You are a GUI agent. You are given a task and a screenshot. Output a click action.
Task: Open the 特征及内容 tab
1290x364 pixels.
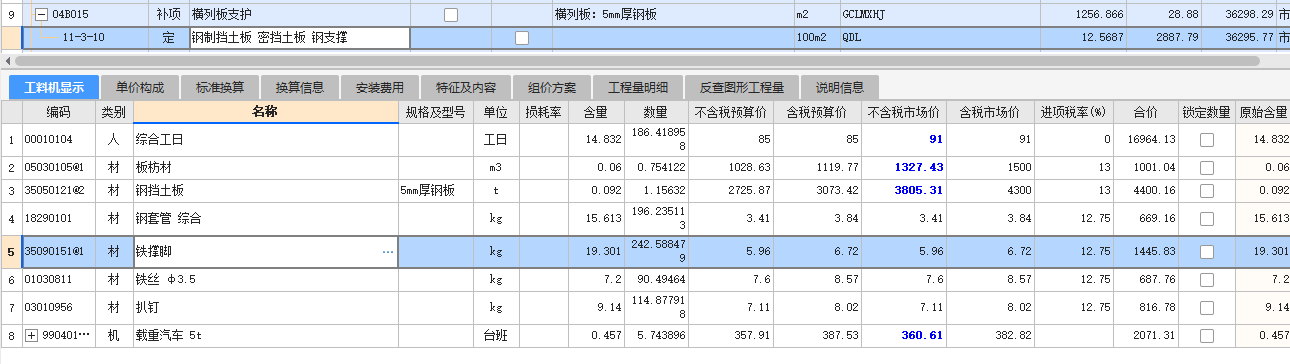click(x=466, y=87)
